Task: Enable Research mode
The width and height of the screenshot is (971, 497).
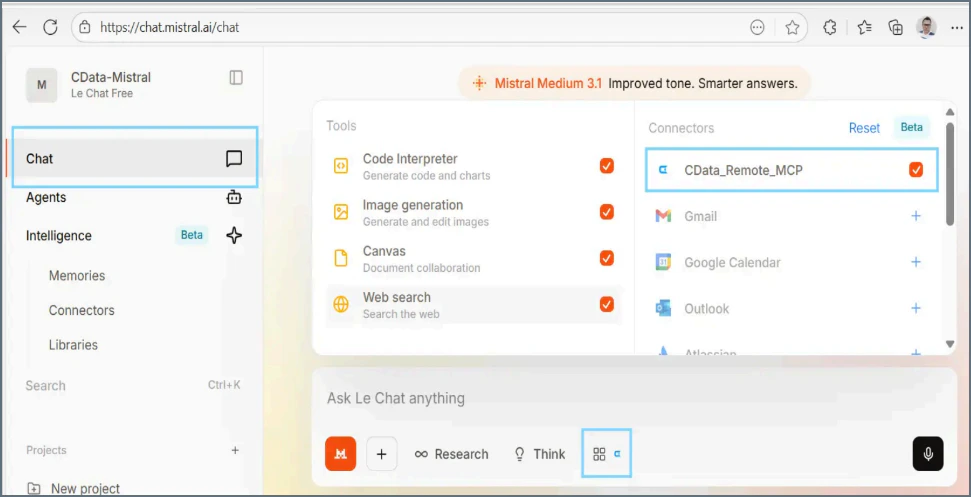Action: (x=451, y=454)
